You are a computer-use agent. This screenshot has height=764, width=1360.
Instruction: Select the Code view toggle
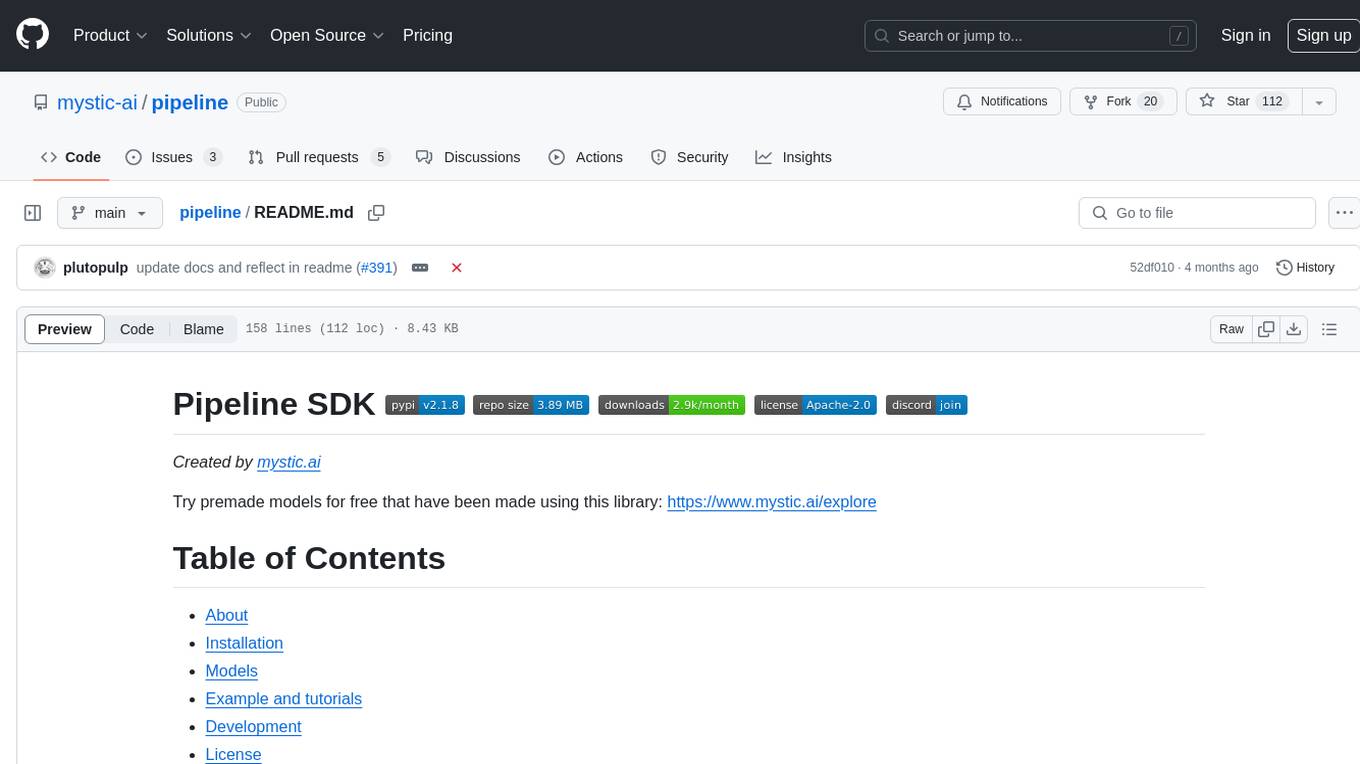[x=137, y=329]
